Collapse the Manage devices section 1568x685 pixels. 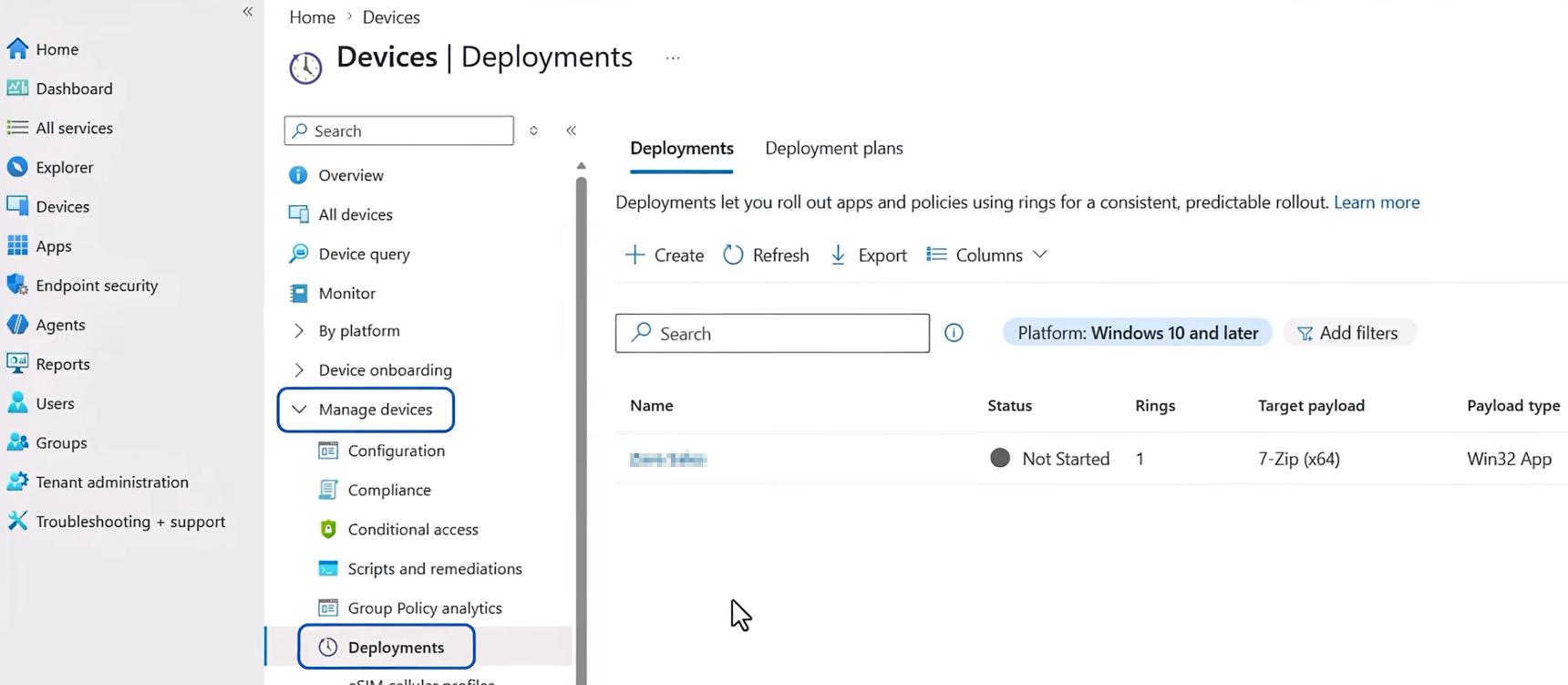[x=299, y=410]
